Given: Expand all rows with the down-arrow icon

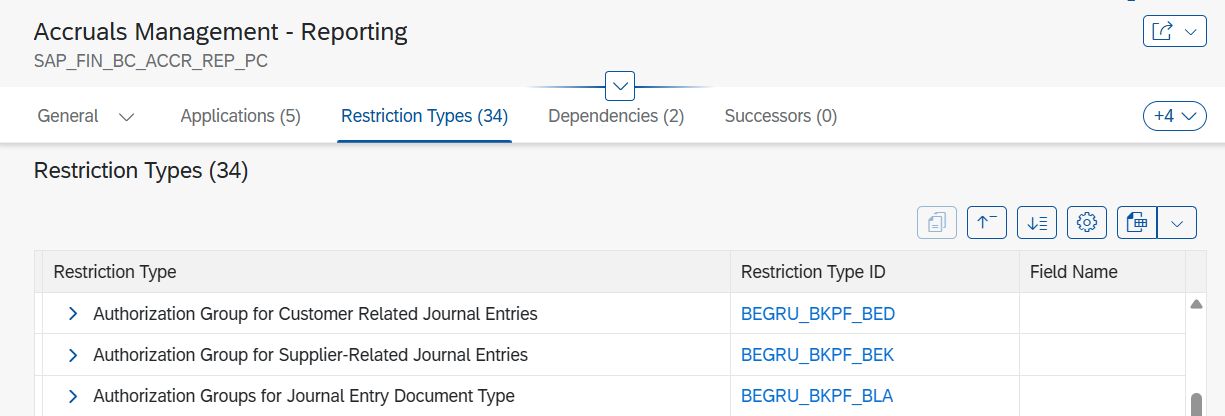Looking at the screenshot, I should click(x=1037, y=223).
